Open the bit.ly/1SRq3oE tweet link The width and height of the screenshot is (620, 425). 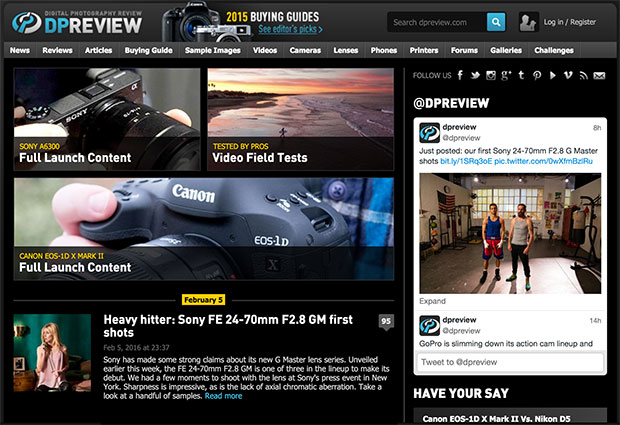[x=466, y=161]
